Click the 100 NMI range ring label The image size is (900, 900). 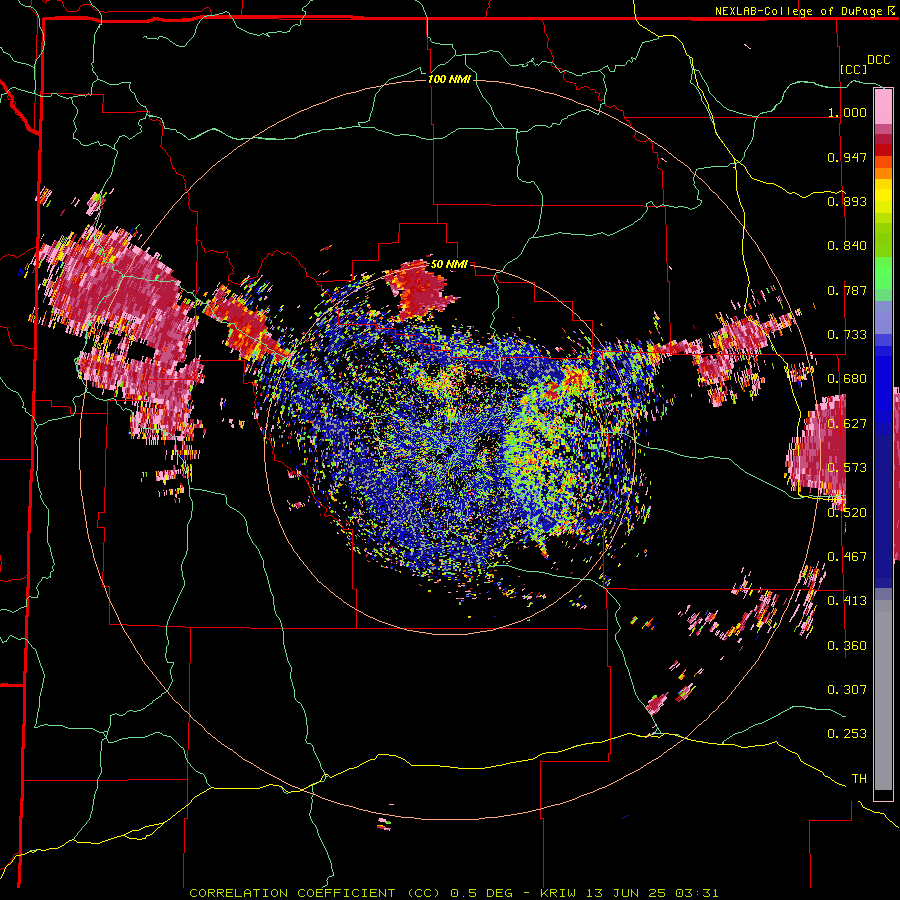[x=449, y=79]
